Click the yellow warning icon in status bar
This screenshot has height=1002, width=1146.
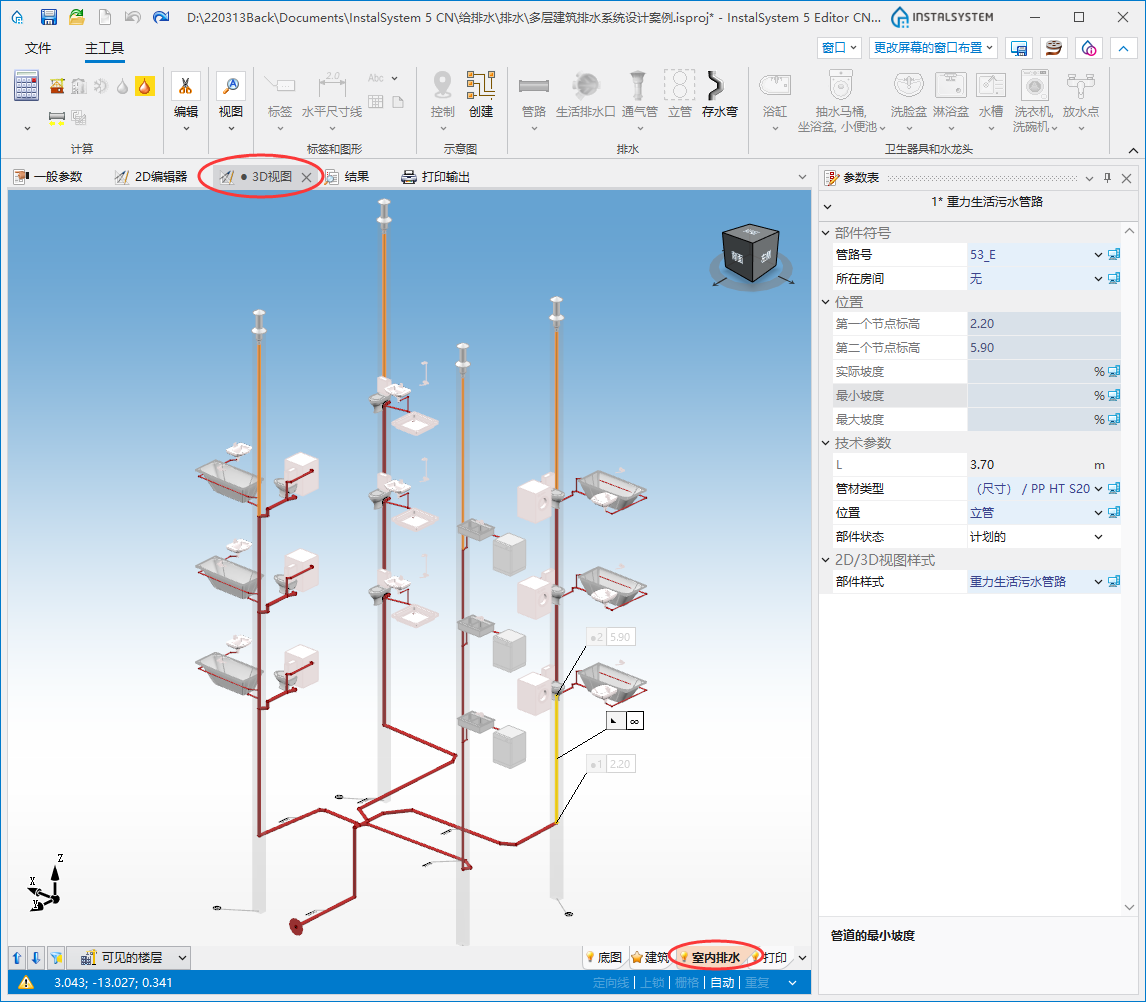[x=26, y=982]
